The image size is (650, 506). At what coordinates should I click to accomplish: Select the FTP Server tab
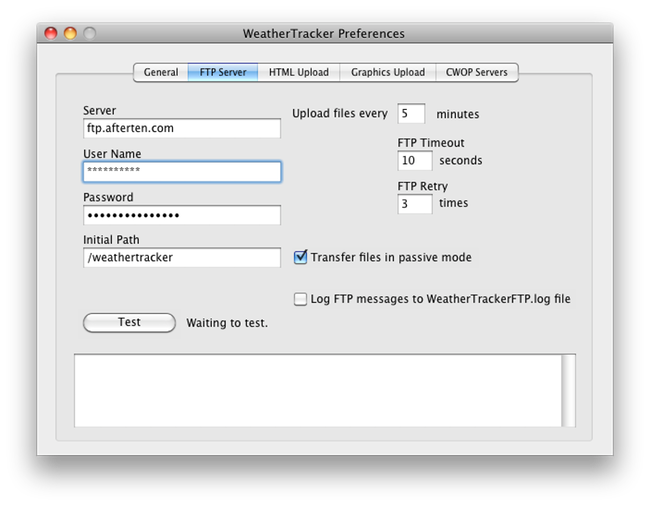[223, 73]
